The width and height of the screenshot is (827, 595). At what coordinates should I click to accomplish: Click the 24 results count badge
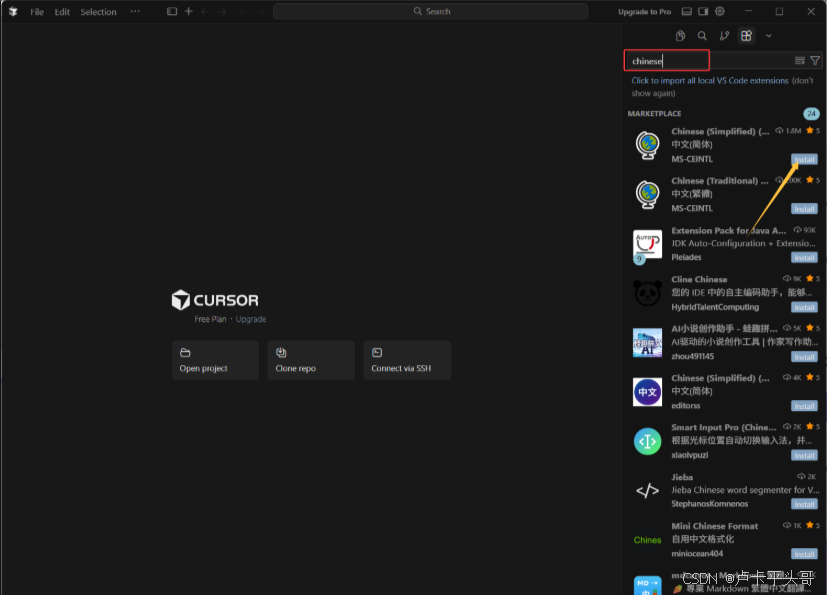pos(811,113)
